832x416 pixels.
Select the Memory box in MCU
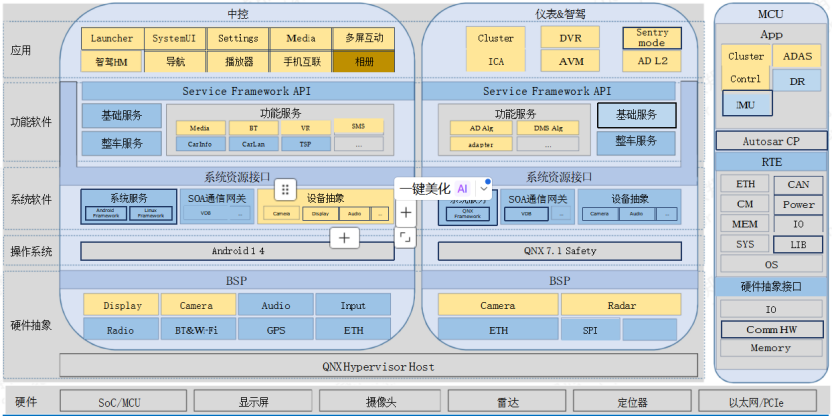[x=771, y=348]
